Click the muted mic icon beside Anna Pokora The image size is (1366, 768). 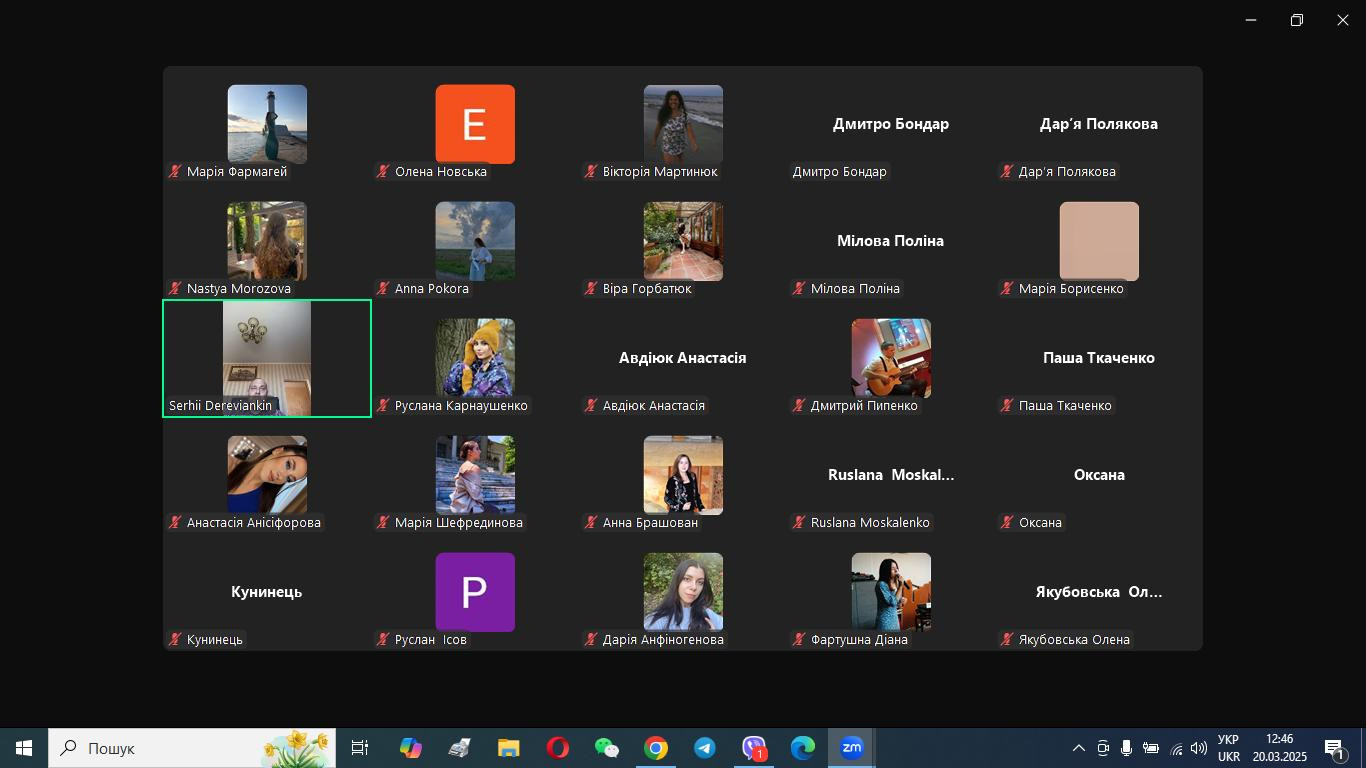point(384,289)
